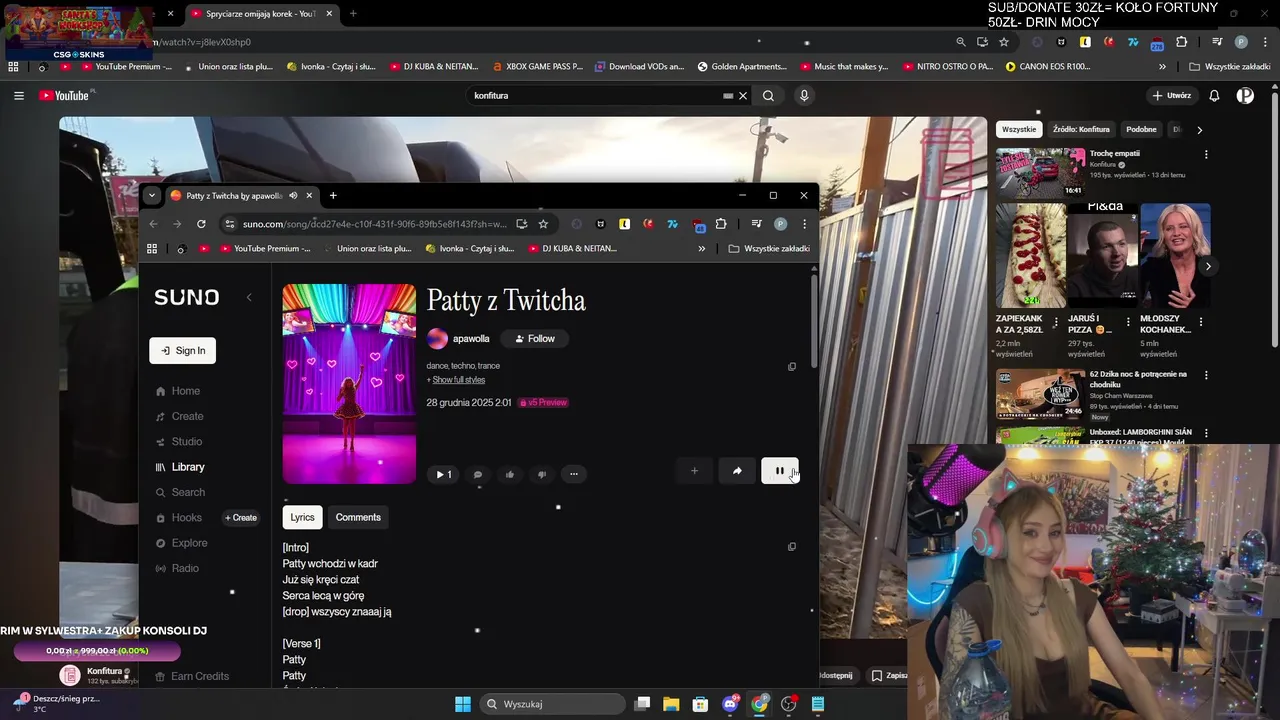Click the taskbar Wyszukaj search box
The image size is (1280, 720).
[552, 704]
